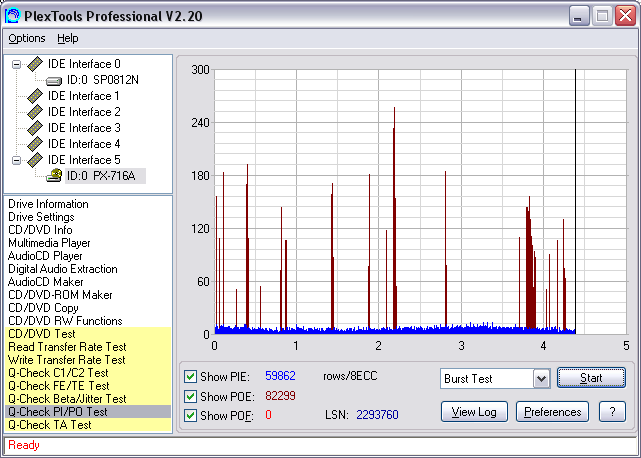The width and height of the screenshot is (641, 458).
Task: Toggle the Show PIE checkbox
Action: point(190,376)
